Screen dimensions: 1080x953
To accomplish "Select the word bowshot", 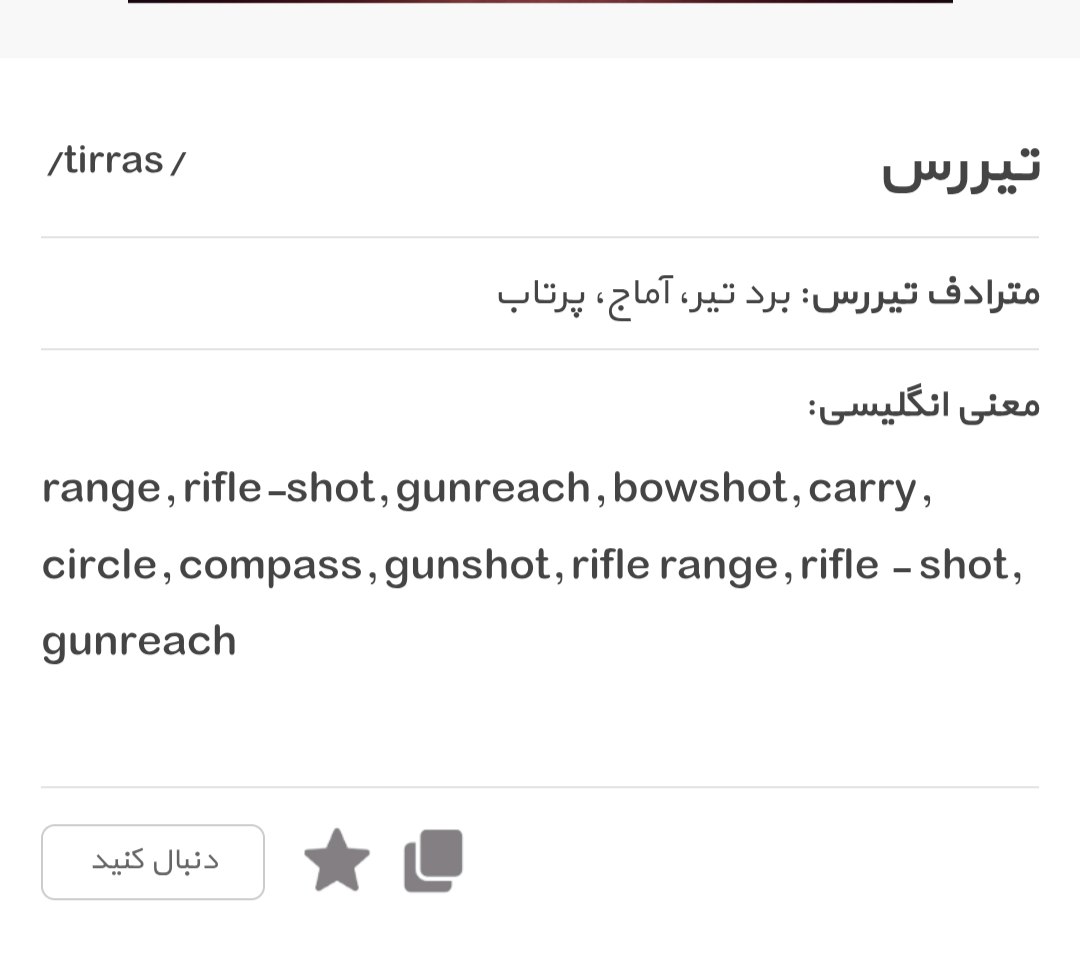I will 700,489.
